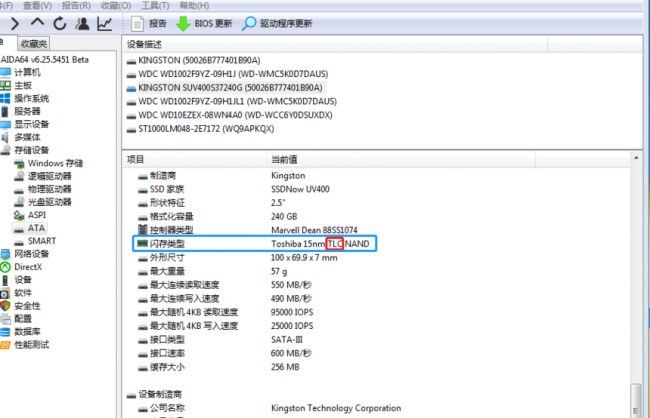Switch to the 收藏夹 tab
Viewport: 650px width, 418px height.
coord(34,44)
